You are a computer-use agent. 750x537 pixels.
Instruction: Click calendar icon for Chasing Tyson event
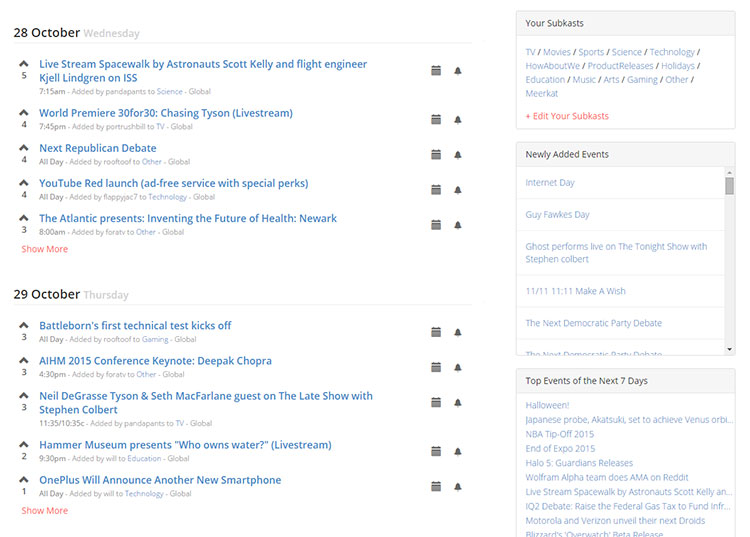[x=436, y=120]
